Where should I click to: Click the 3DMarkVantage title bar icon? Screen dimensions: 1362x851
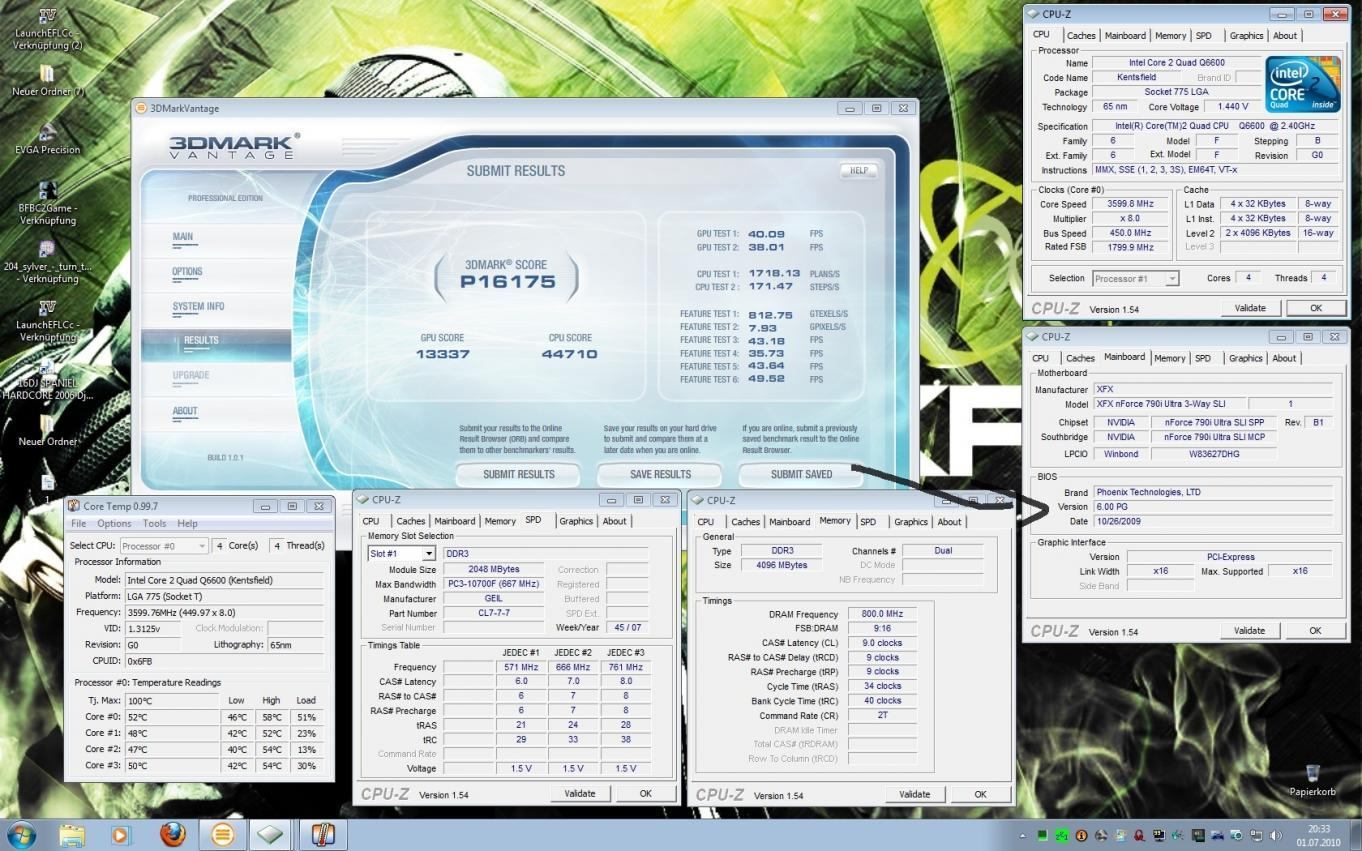141,108
